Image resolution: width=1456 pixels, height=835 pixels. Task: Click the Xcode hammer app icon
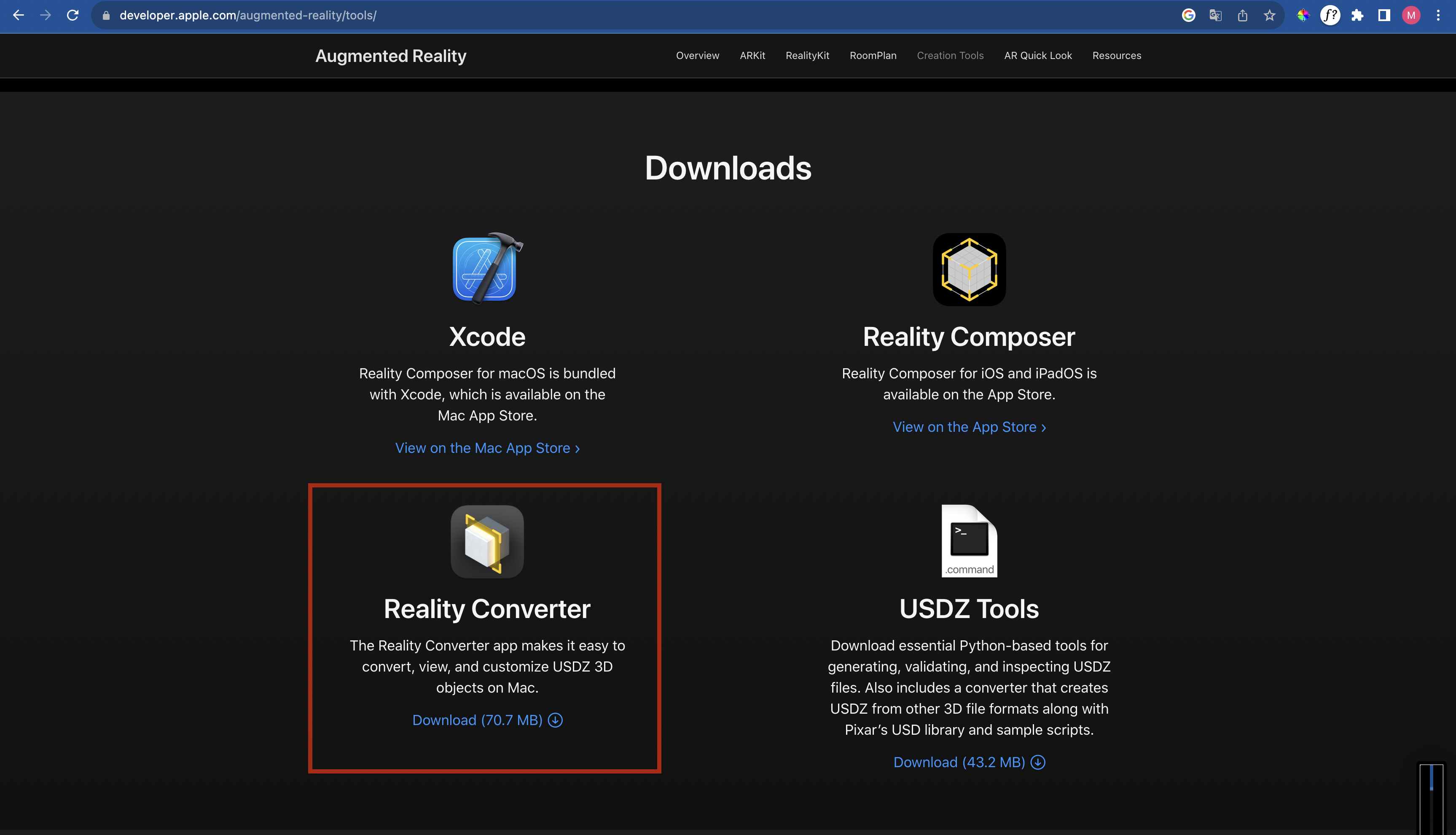487,268
